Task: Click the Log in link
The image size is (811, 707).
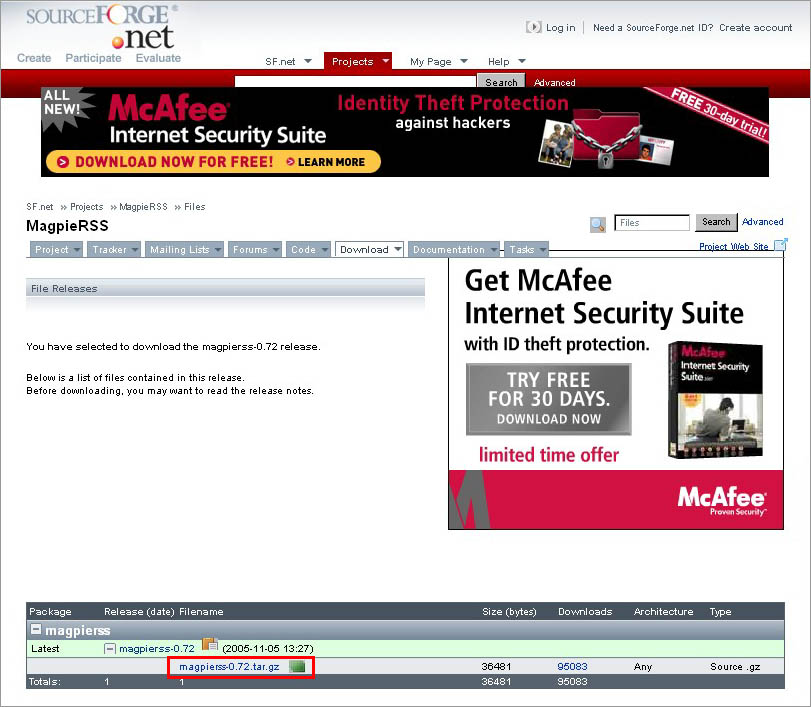Action: pos(561,27)
